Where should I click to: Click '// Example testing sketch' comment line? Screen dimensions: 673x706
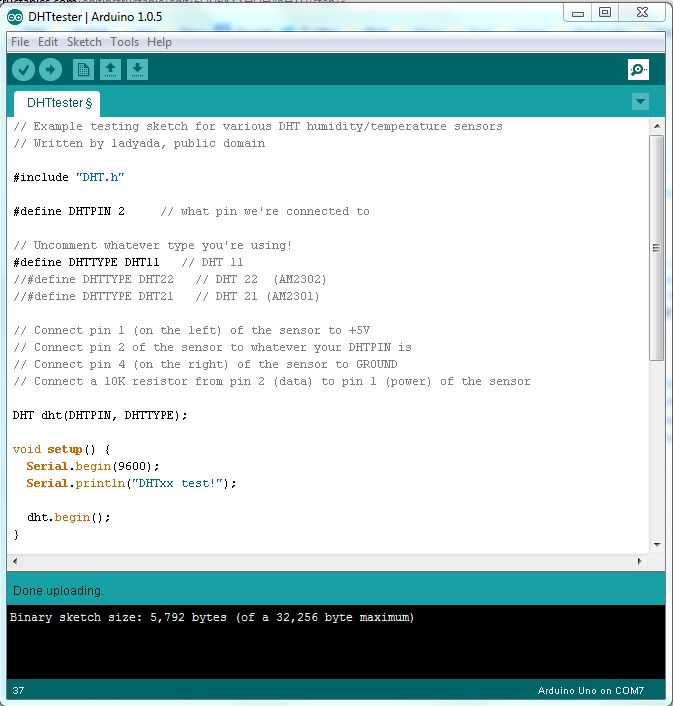tap(257, 127)
